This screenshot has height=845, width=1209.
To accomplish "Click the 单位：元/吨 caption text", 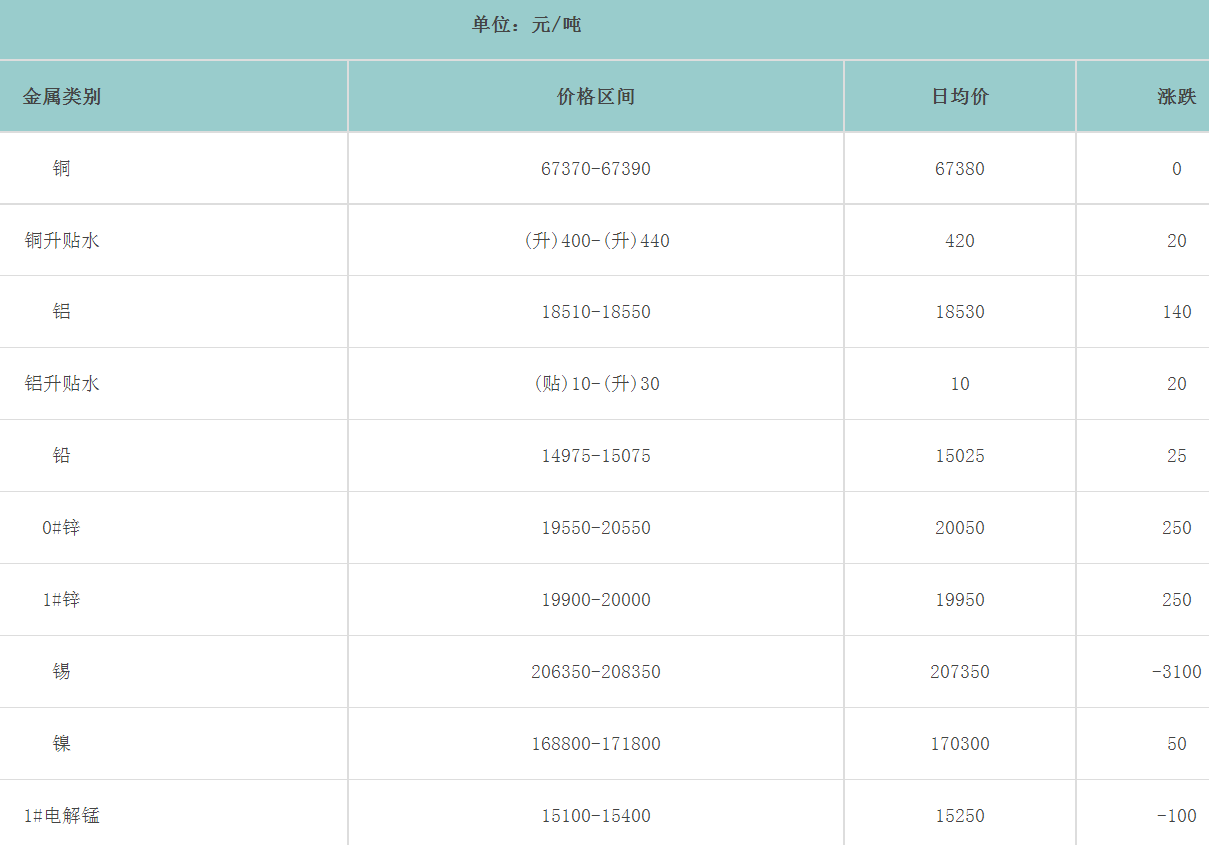I will click(x=526, y=25).
